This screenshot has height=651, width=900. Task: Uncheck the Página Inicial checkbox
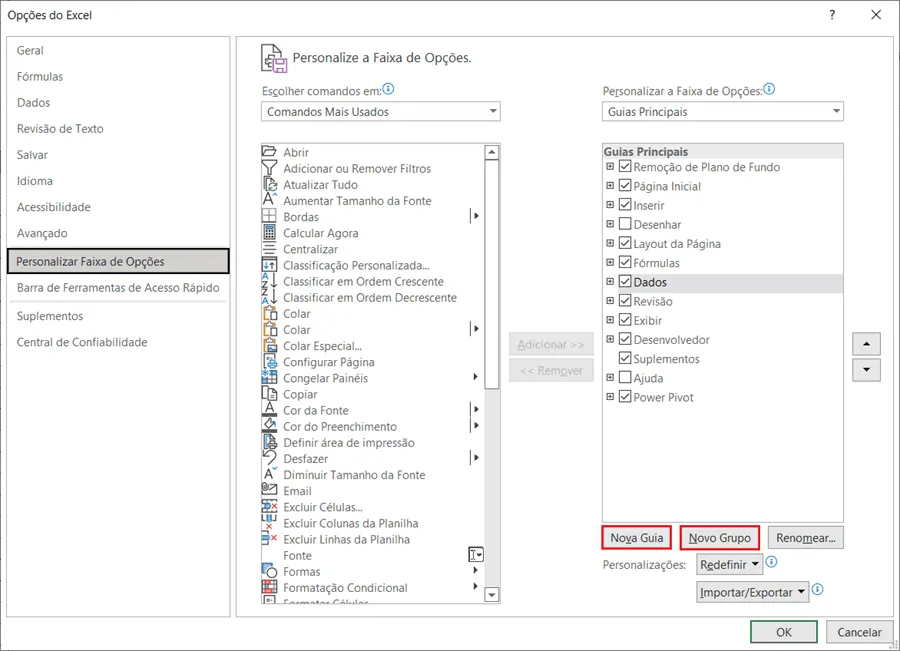[625, 185]
